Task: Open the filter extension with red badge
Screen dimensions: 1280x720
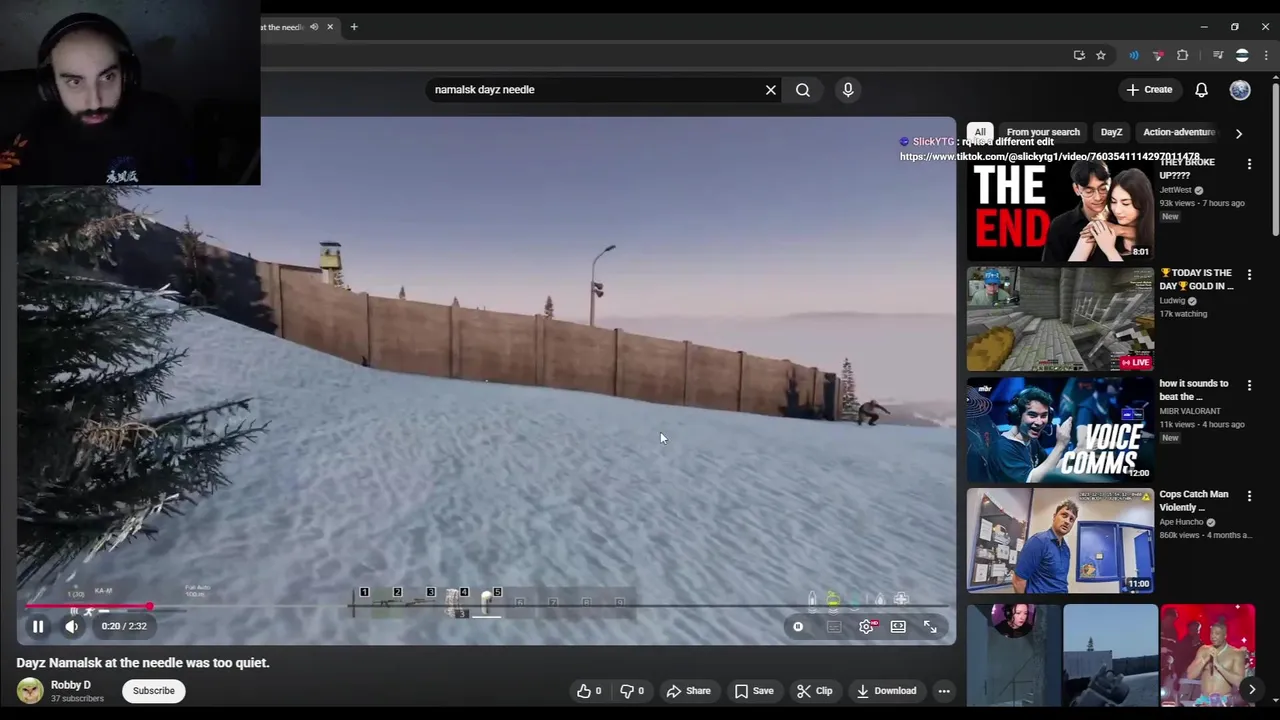Action: click(1158, 55)
